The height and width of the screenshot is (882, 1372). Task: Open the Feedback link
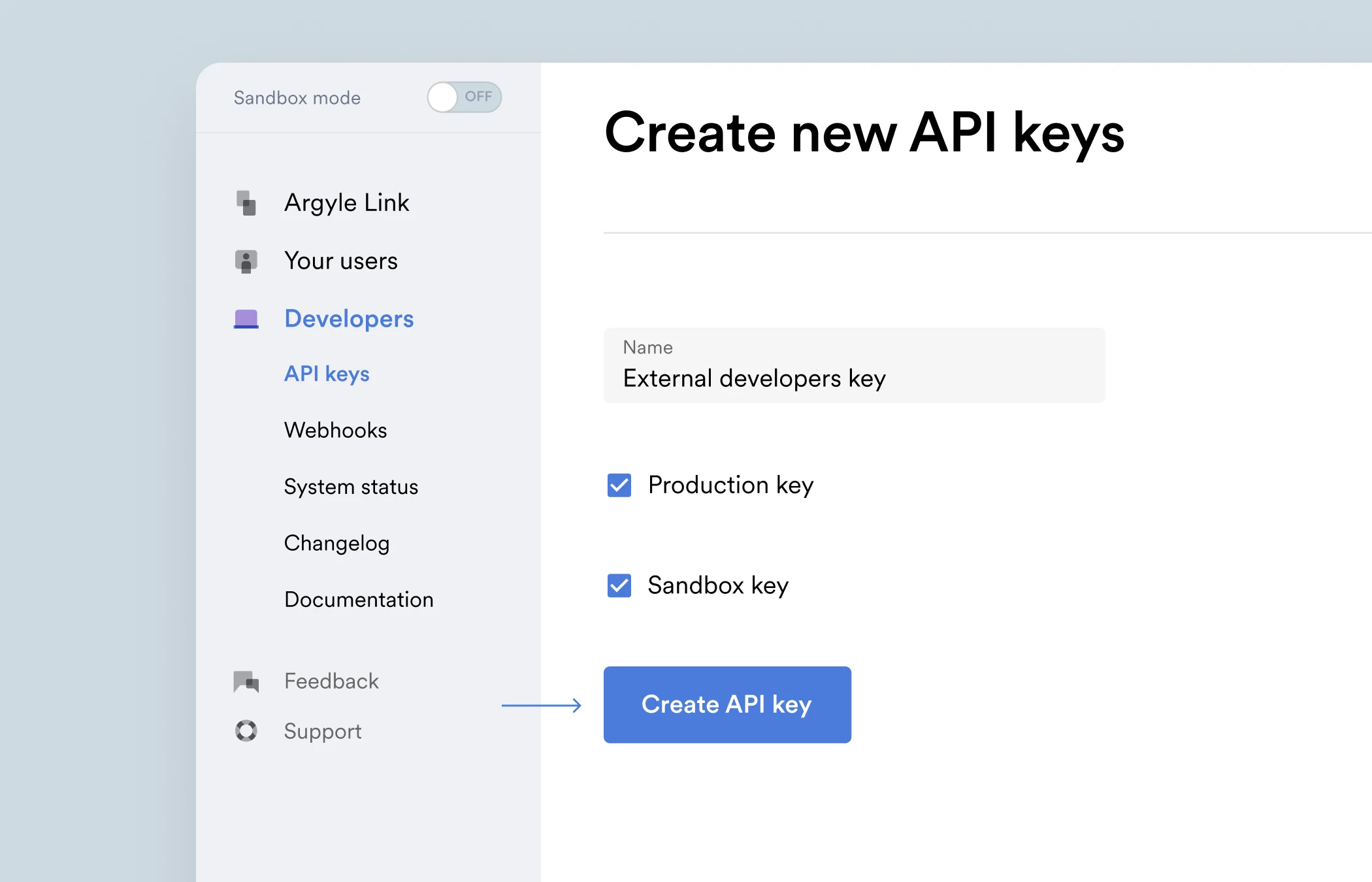331,681
